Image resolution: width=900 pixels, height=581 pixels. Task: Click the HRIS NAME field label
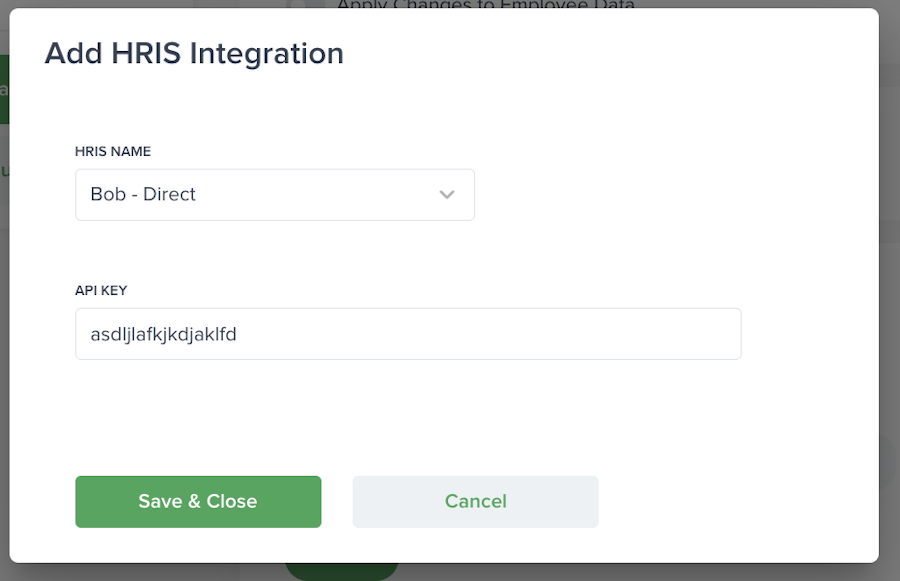pyautogui.click(x=113, y=152)
